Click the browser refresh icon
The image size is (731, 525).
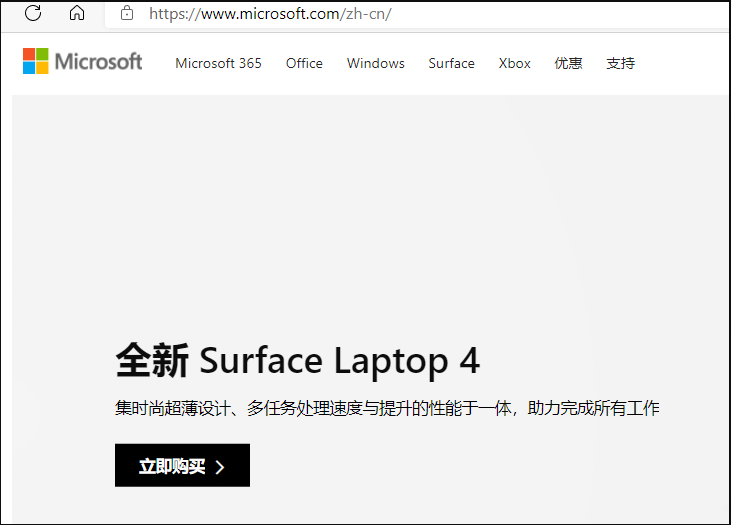pos(33,13)
